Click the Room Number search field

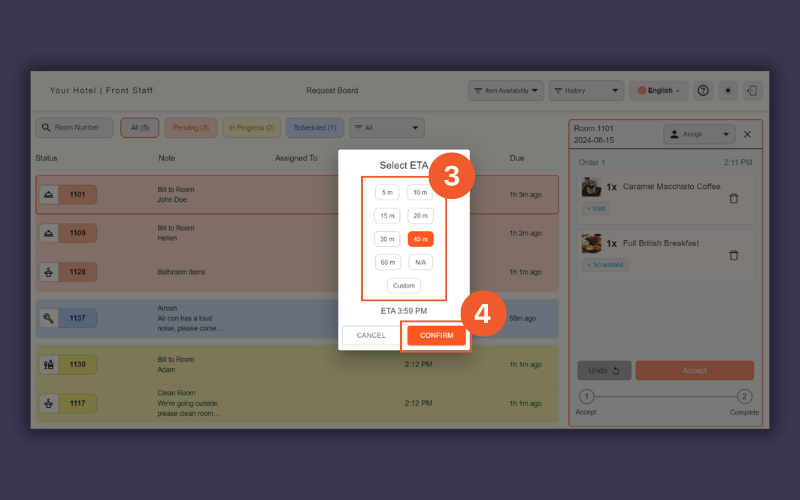(x=75, y=128)
